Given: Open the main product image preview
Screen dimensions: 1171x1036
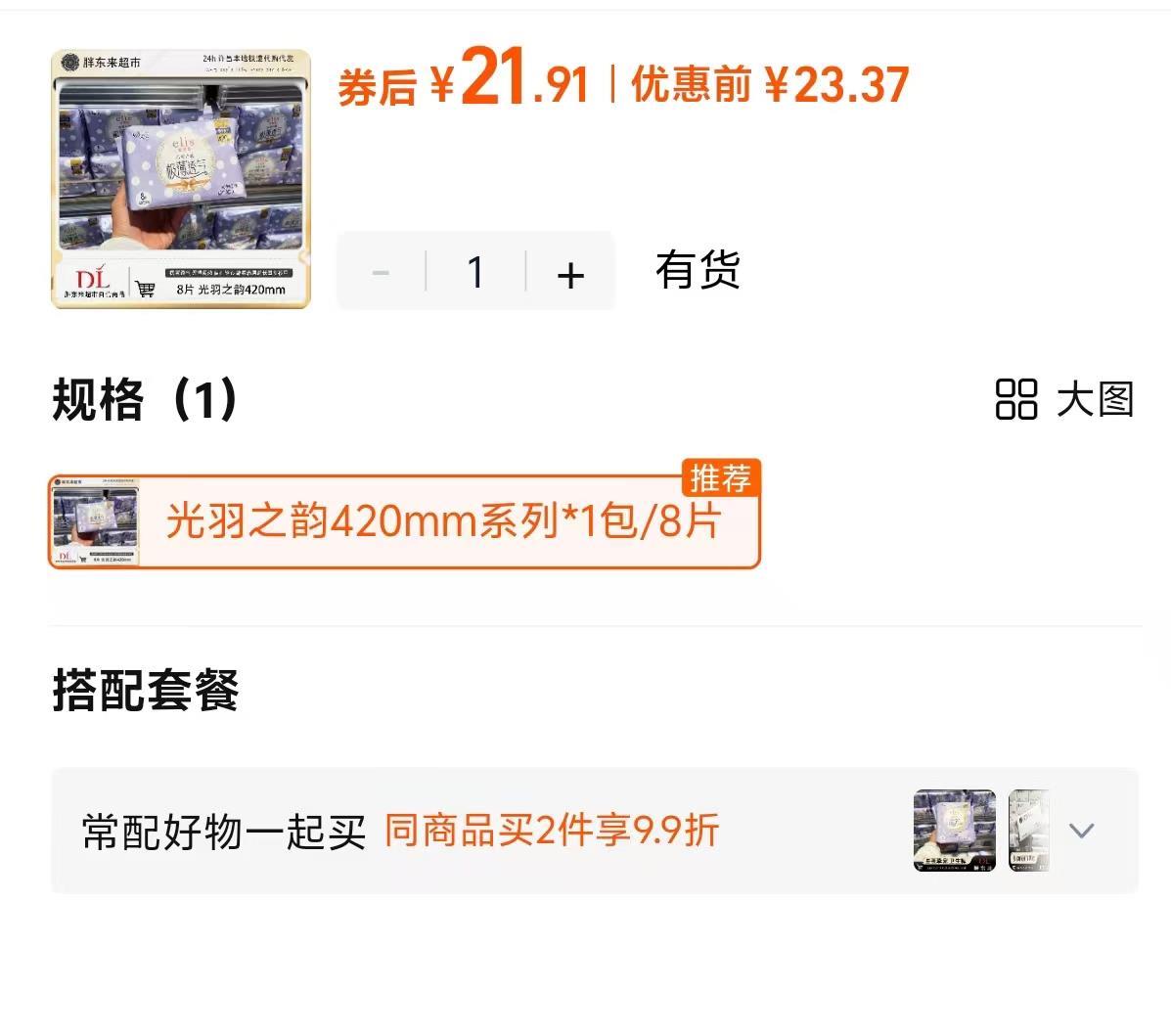Looking at the screenshot, I should [x=181, y=179].
